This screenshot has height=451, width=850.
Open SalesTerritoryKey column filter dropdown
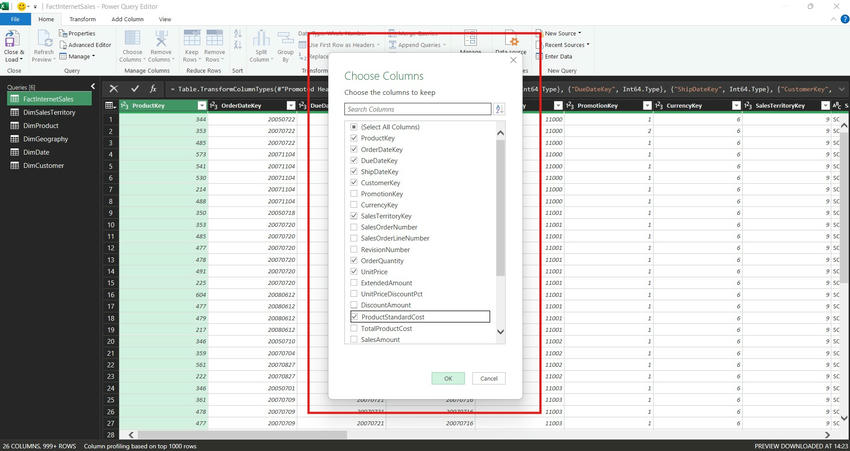[x=825, y=106]
